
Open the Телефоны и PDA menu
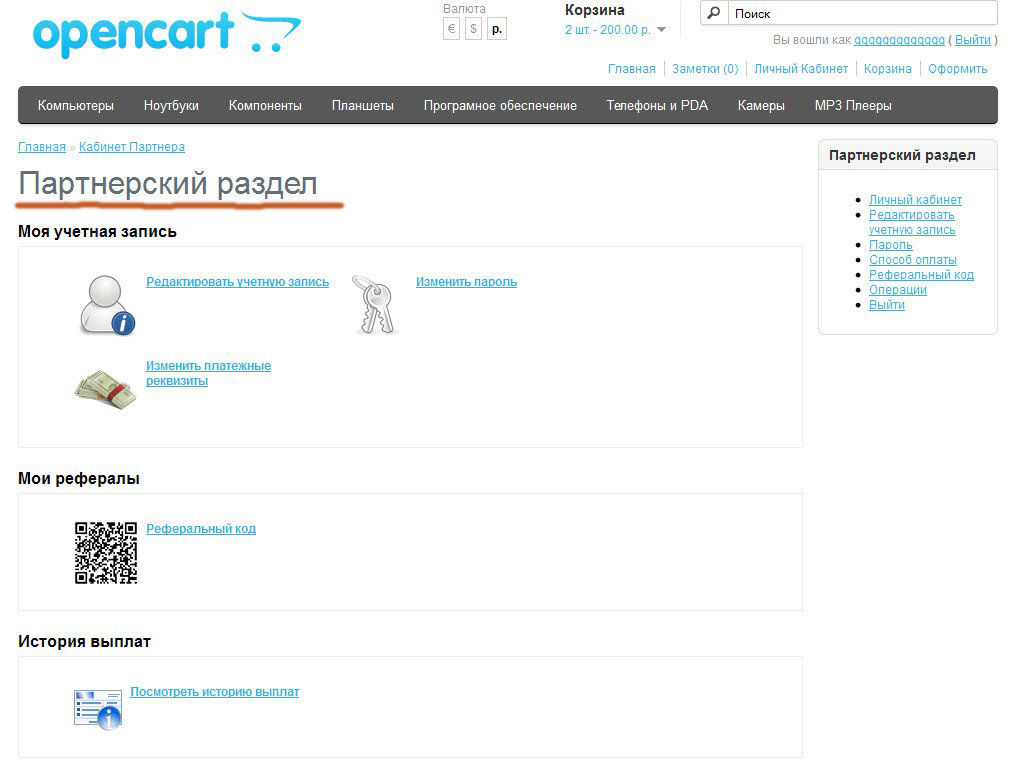[x=656, y=105]
